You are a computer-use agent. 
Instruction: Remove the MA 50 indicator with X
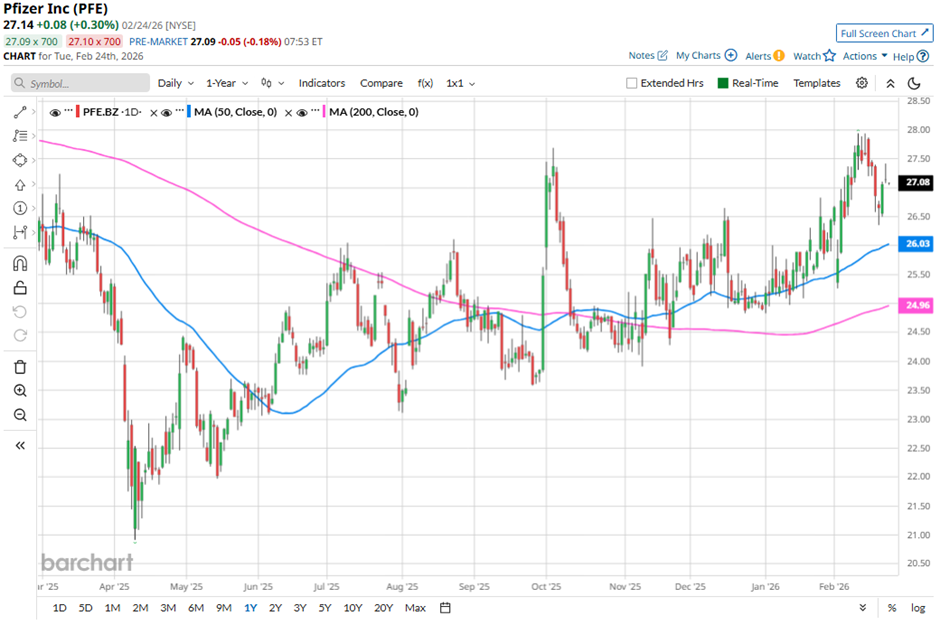pos(288,113)
